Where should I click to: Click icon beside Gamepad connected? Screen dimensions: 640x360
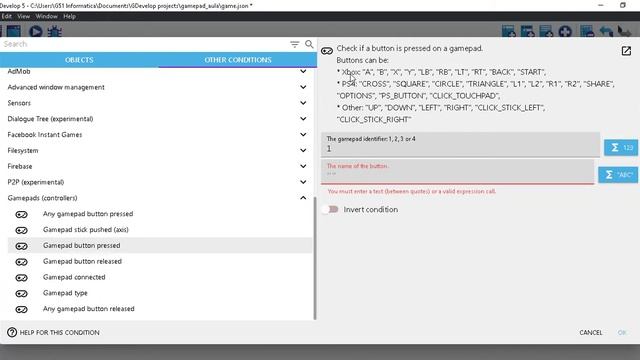[21, 278]
